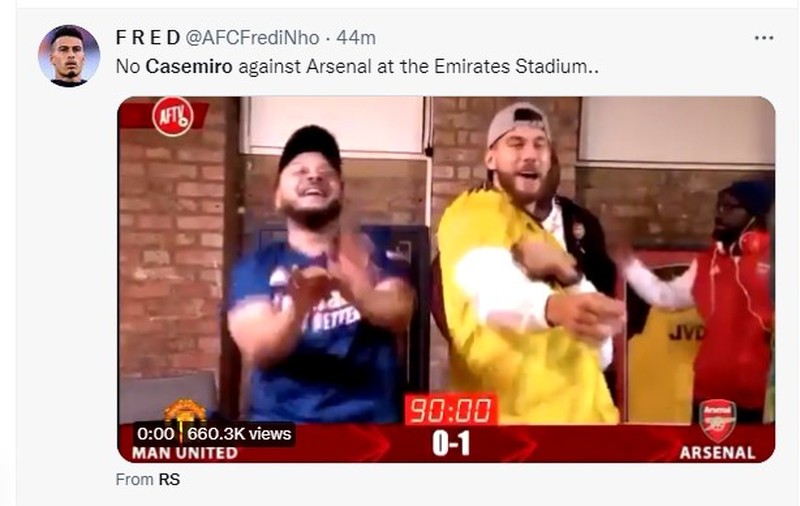The height and width of the screenshot is (506, 800).
Task: Open the tweet's three-dot more menu
Action: pyautogui.click(x=763, y=38)
